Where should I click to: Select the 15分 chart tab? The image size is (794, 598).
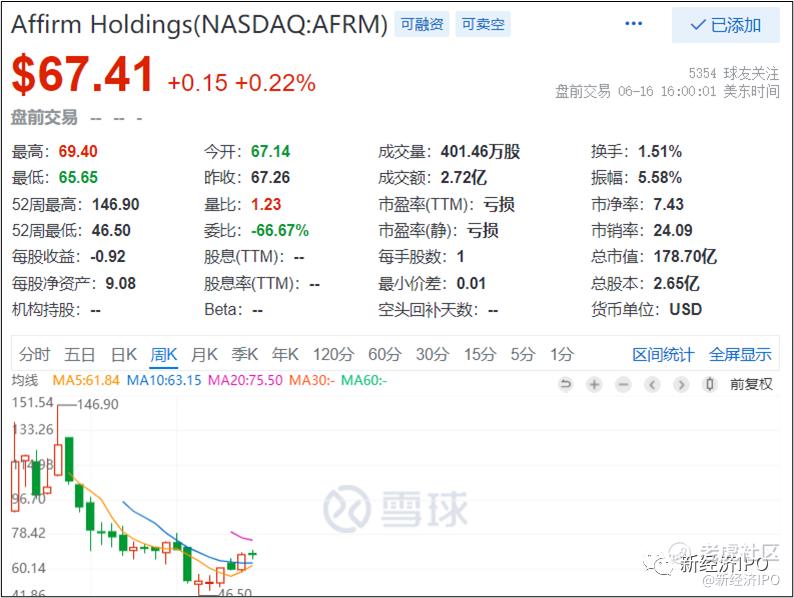pyautogui.click(x=480, y=354)
